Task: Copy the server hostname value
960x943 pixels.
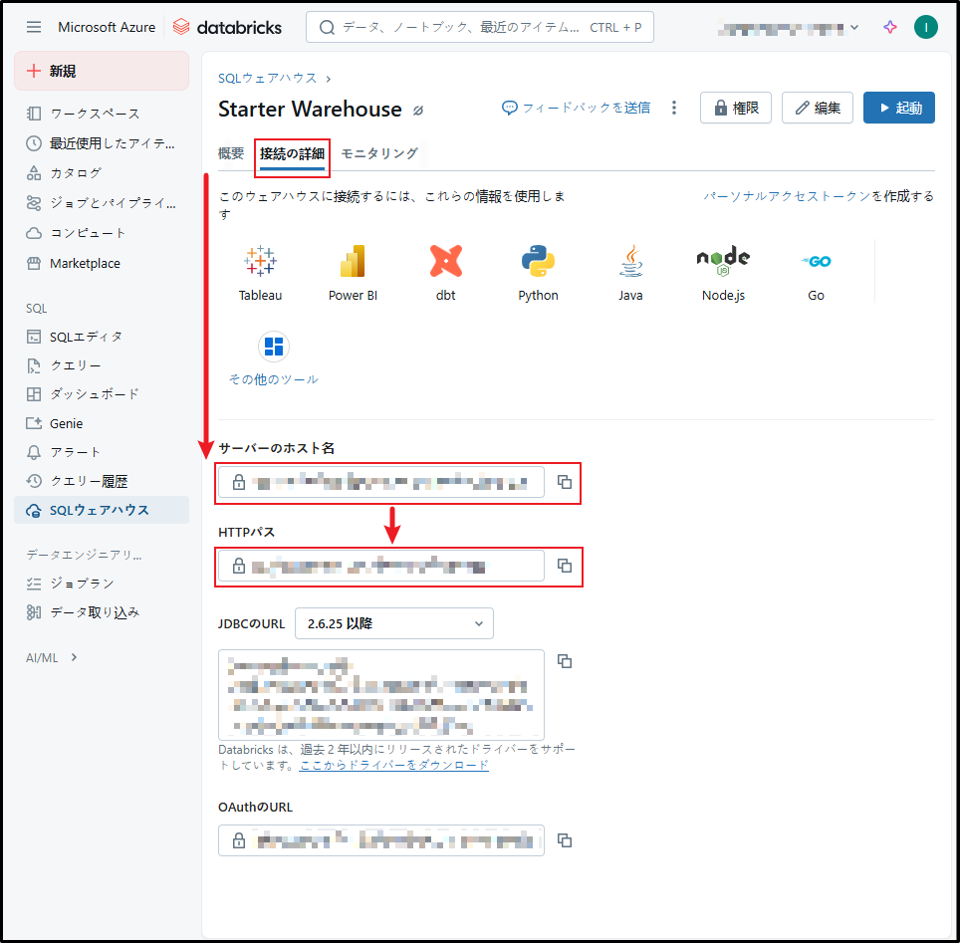Action: (564, 482)
